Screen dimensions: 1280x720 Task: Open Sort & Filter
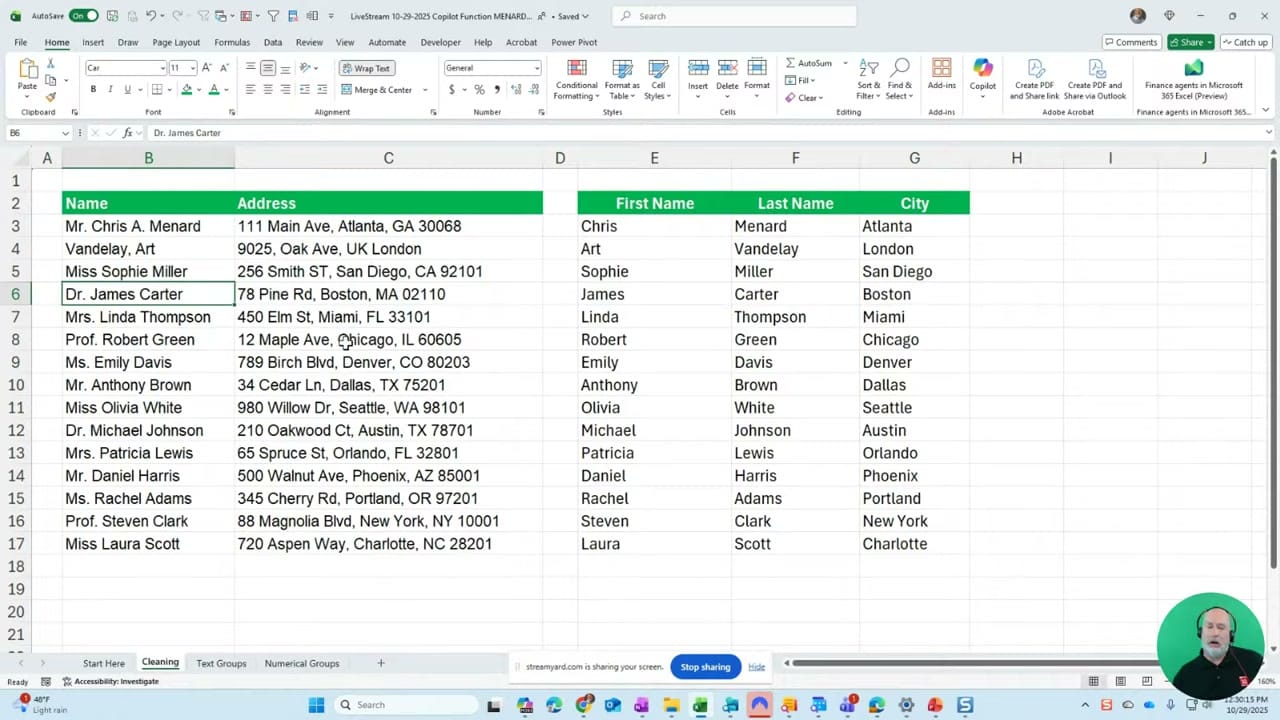click(867, 80)
